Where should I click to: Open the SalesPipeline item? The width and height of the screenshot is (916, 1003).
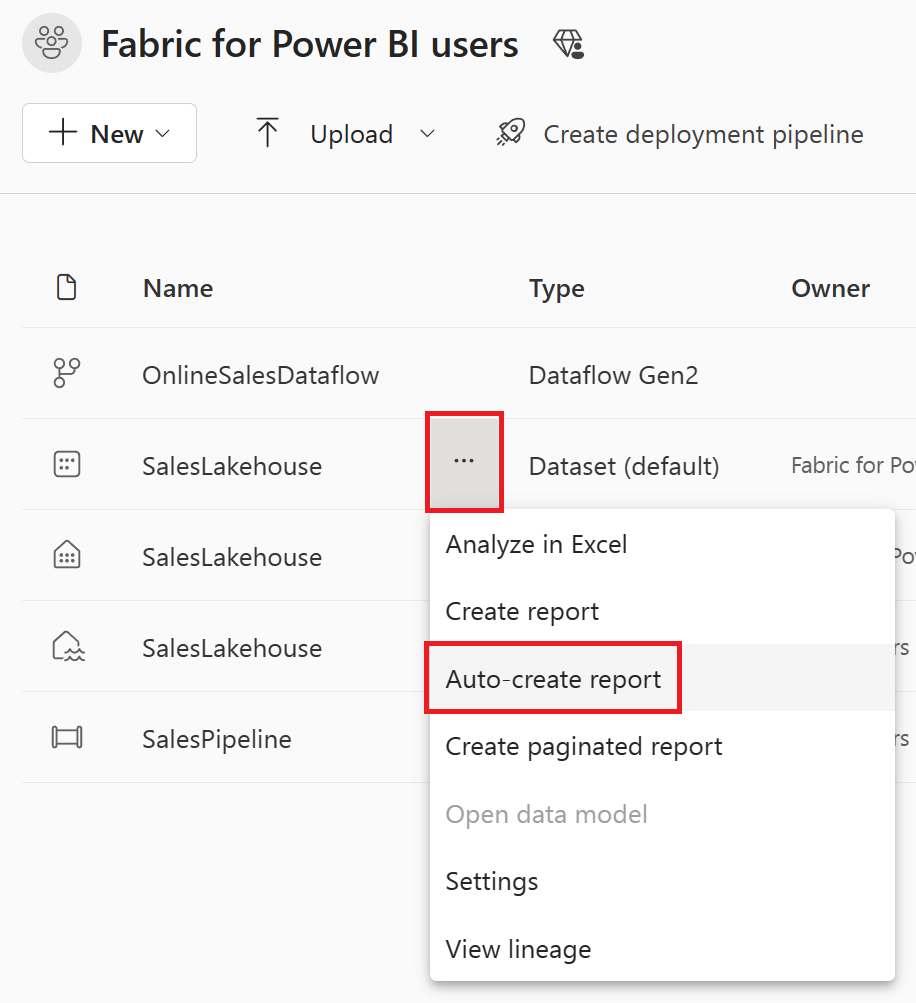[217, 739]
